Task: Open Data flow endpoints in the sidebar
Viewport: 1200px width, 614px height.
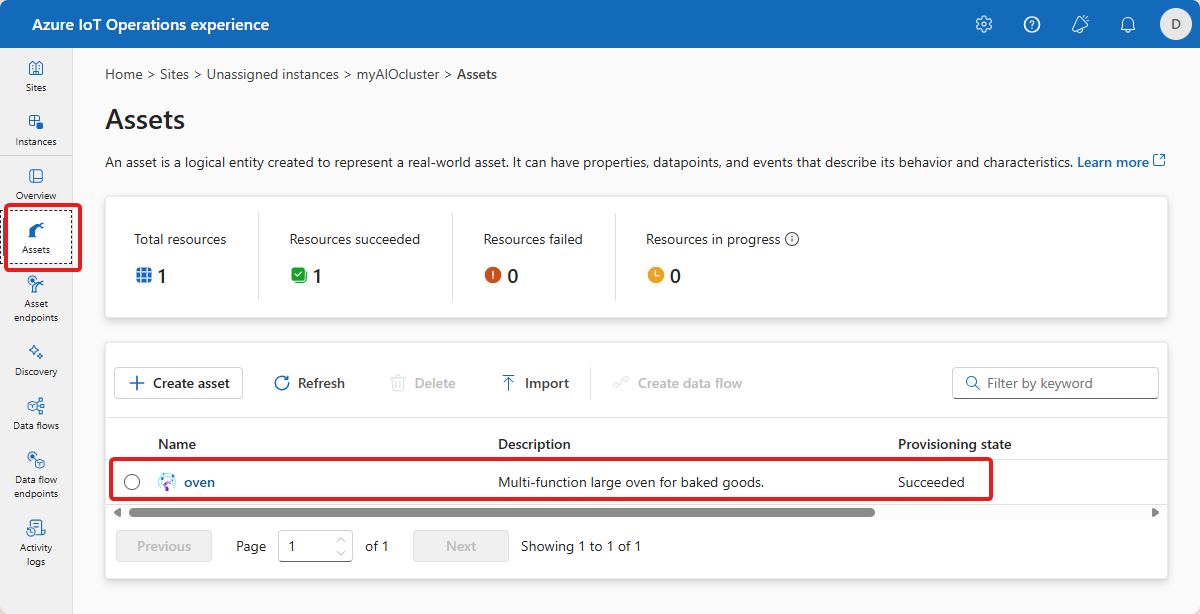Action: [36, 475]
